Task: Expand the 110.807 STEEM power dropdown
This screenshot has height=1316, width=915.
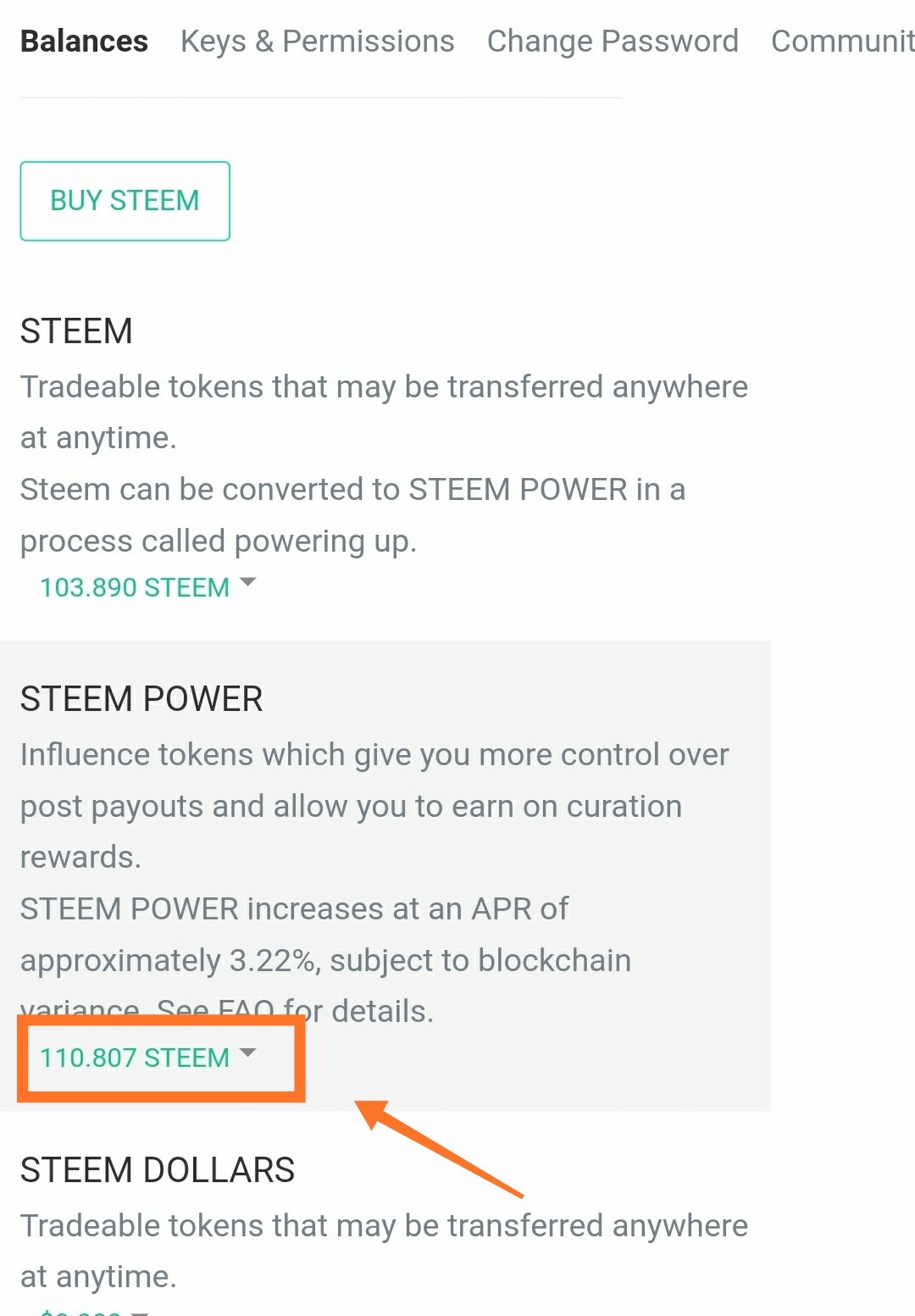Action: coord(135,1058)
